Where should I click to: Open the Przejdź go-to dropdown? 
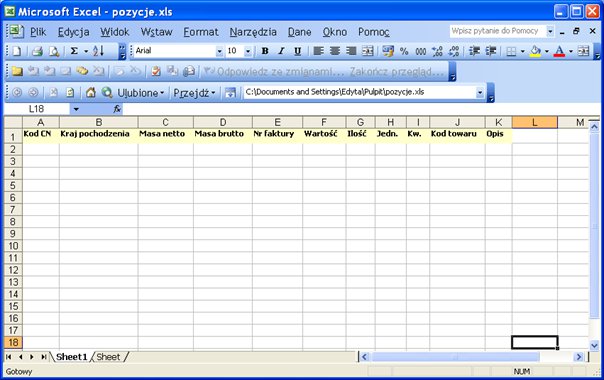[194, 93]
